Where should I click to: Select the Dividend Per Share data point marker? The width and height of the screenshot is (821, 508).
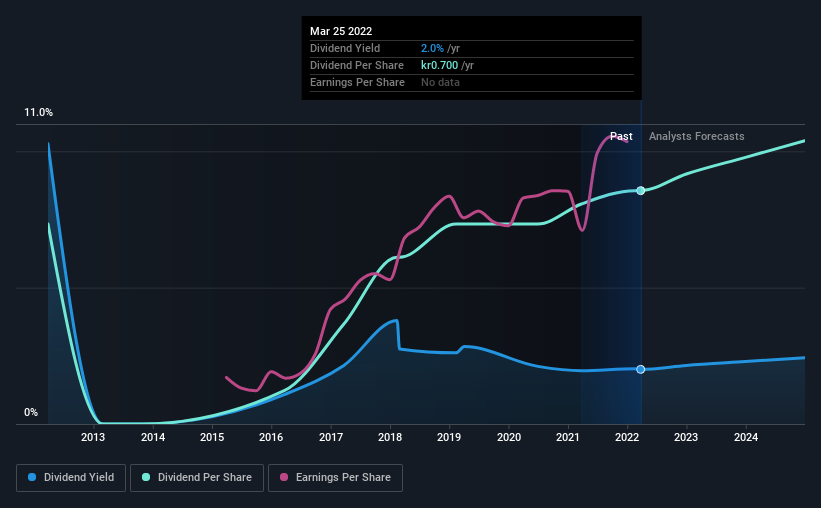tap(640, 191)
